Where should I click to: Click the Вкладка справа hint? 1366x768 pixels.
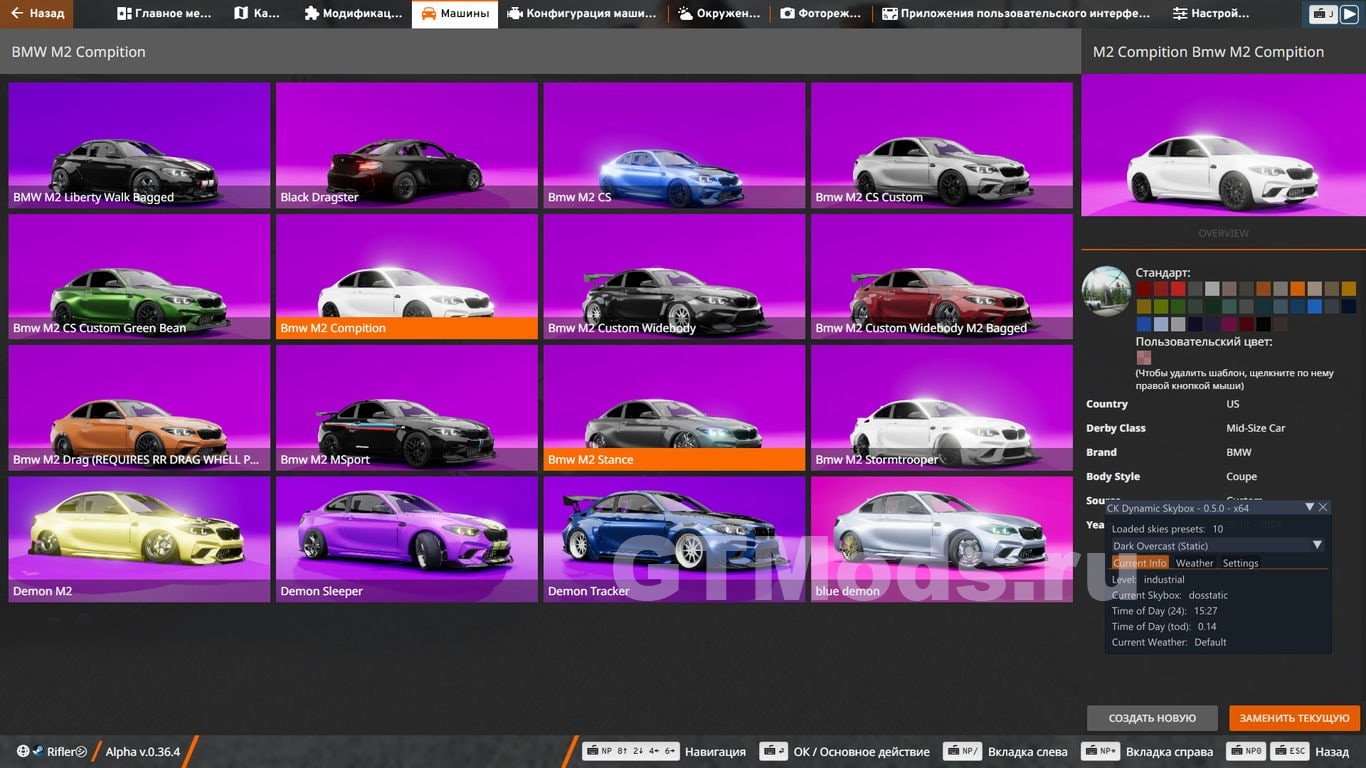tap(1148, 752)
